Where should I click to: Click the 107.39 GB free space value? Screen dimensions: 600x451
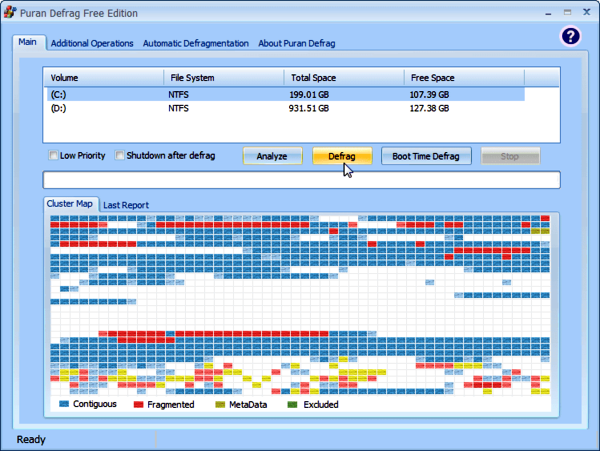[x=429, y=94]
